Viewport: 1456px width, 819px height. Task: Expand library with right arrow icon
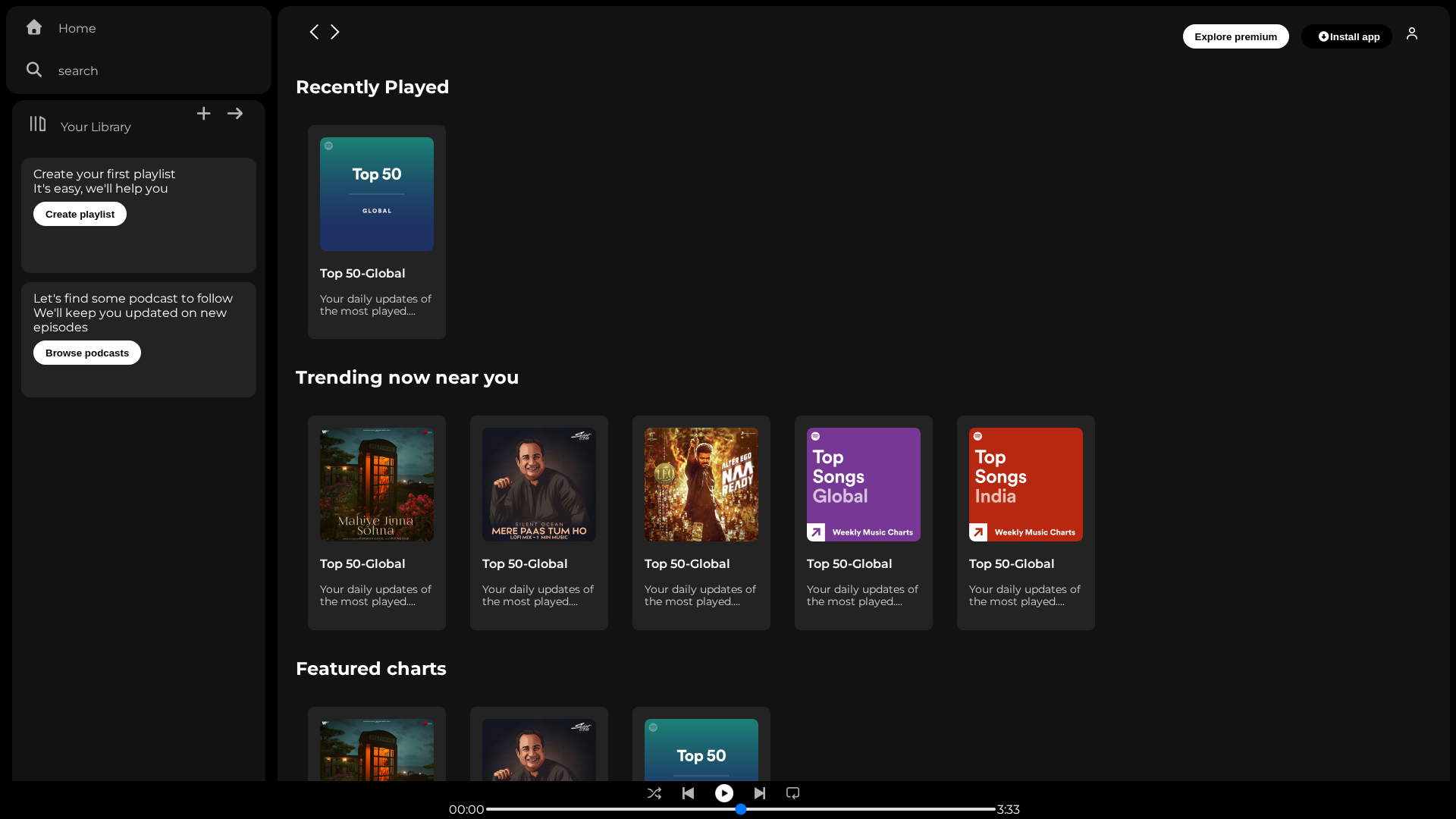tap(235, 114)
